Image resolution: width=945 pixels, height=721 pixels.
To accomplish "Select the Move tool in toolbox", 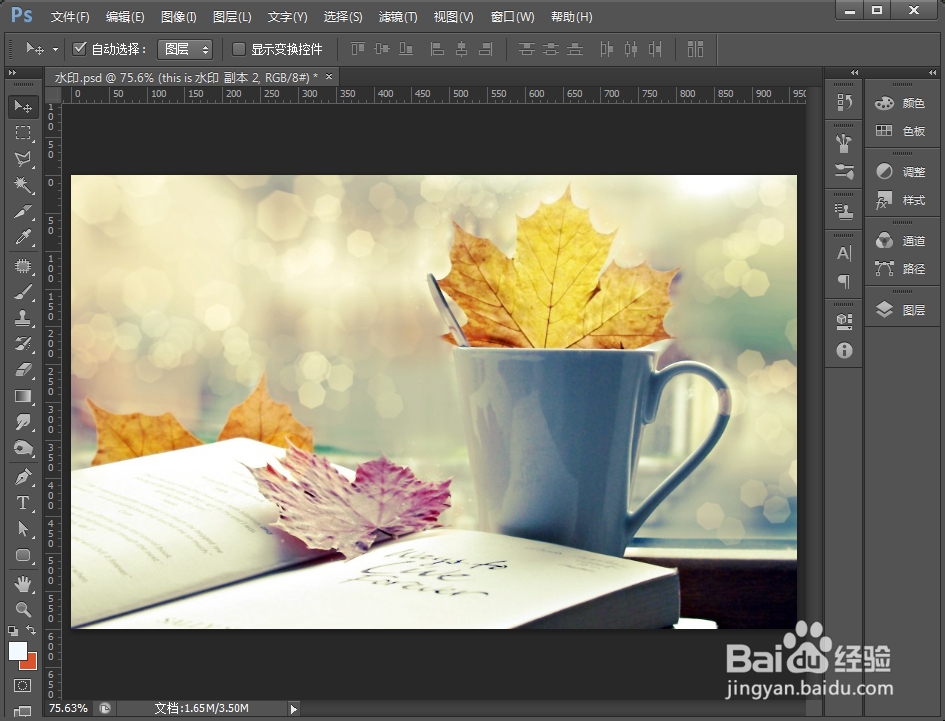I will (23, 107).
